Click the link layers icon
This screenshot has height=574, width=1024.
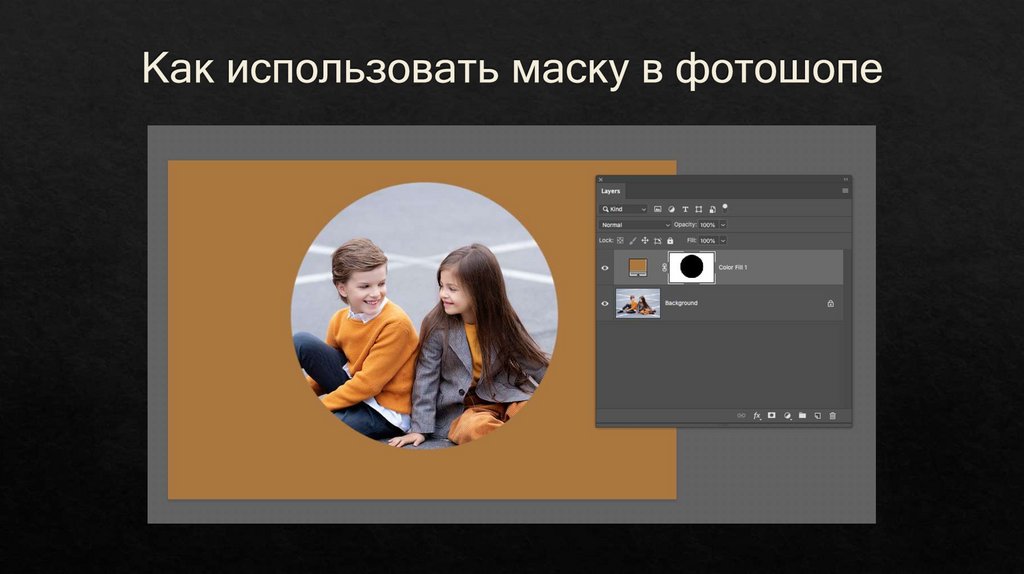[x=741, y=415]
